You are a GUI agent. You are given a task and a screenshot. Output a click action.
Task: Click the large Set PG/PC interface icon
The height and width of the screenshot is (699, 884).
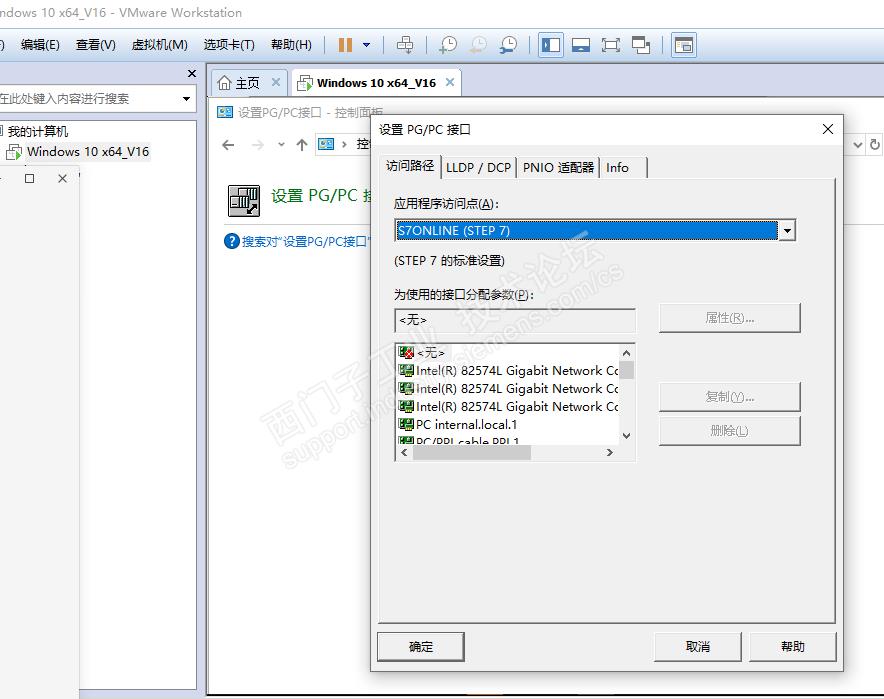pyautogui.click(x=244, y=201)
